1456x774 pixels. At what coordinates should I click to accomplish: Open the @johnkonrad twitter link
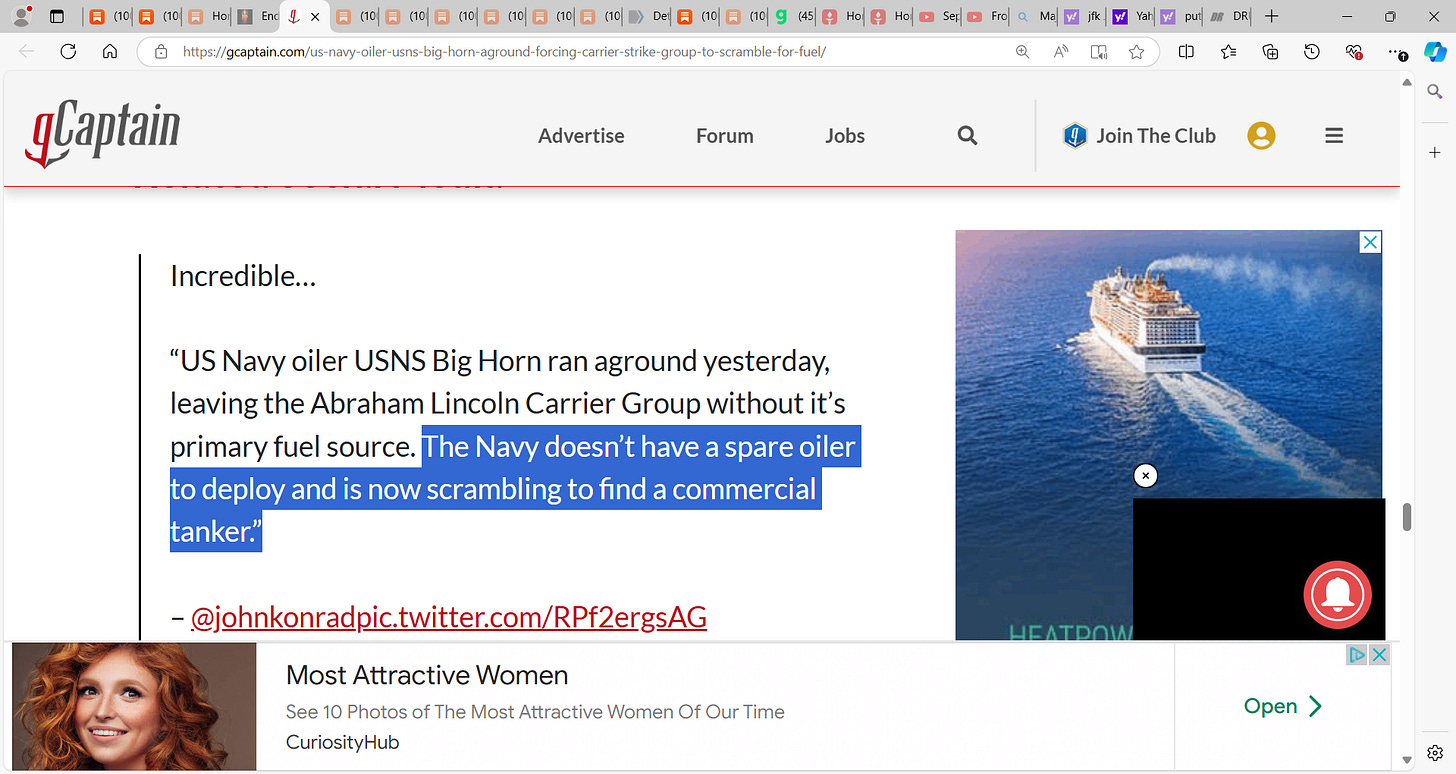(449, 617)
